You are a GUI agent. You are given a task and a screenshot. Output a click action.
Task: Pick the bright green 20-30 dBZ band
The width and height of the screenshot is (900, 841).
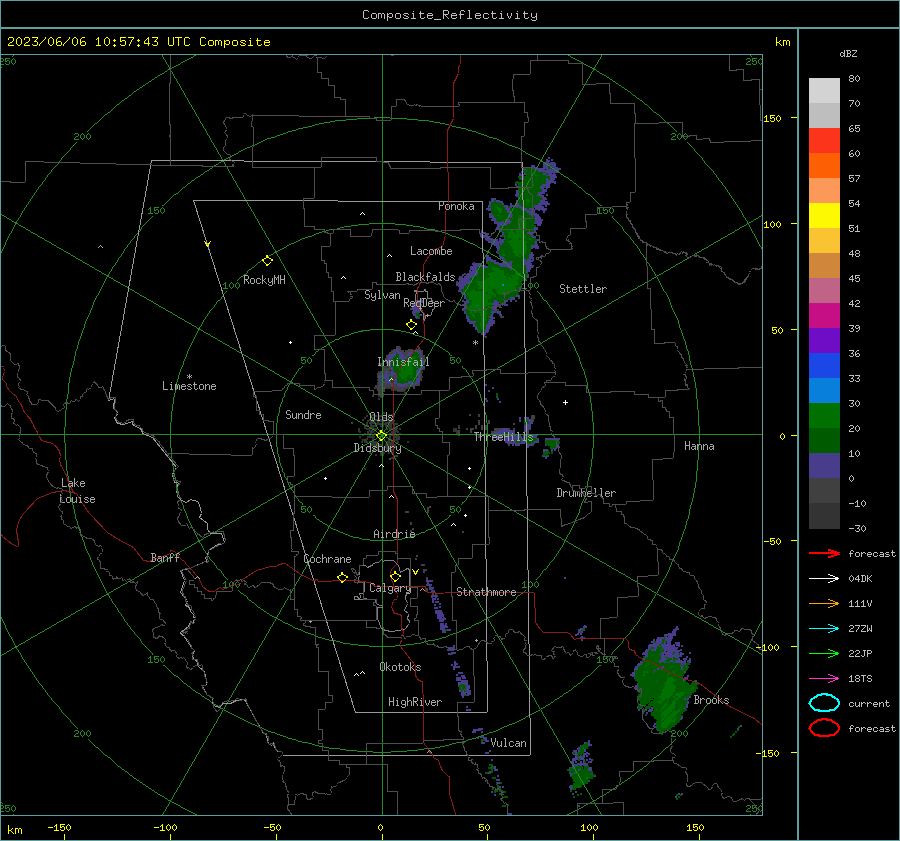(824, 416)
